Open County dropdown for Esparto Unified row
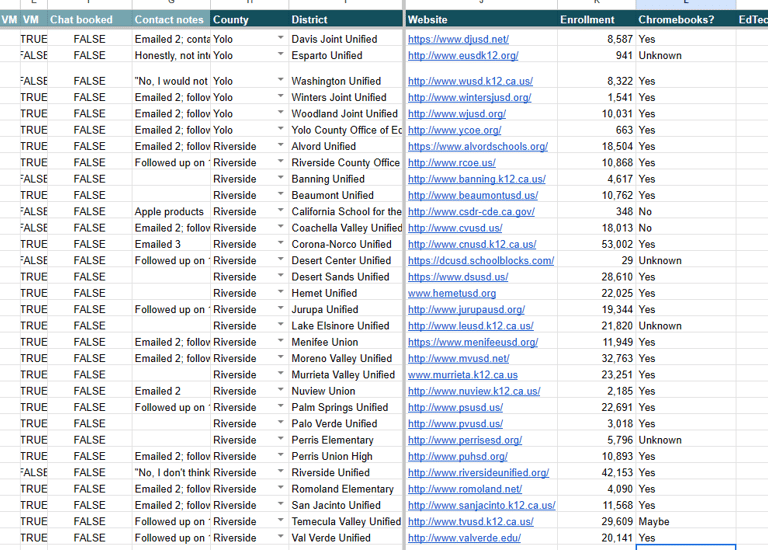The width and height of the screenshot is (768, 550). [281, 54]
